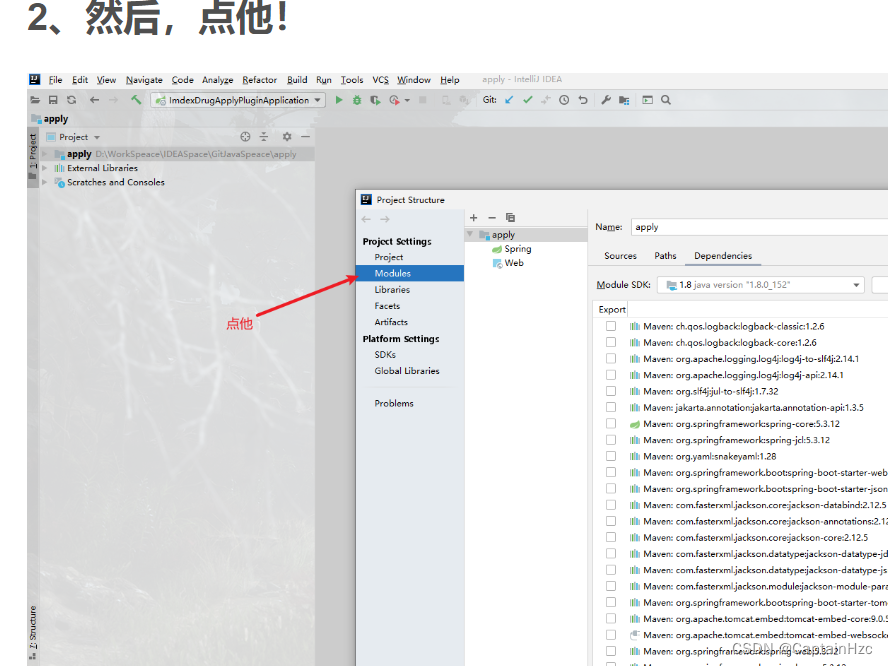Click the Git Commit green checkmark
The height and width of the screenshot is (666, 888).
coord(528,100)
